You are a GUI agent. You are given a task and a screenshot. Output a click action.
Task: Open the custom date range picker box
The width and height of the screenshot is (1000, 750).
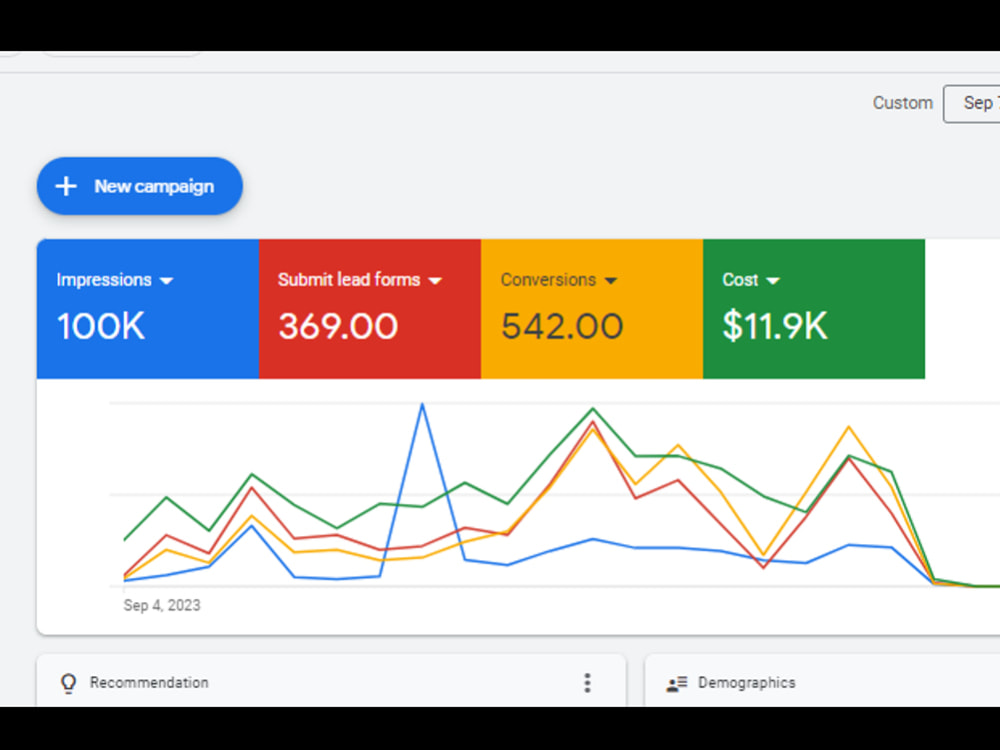click(972, 103)
